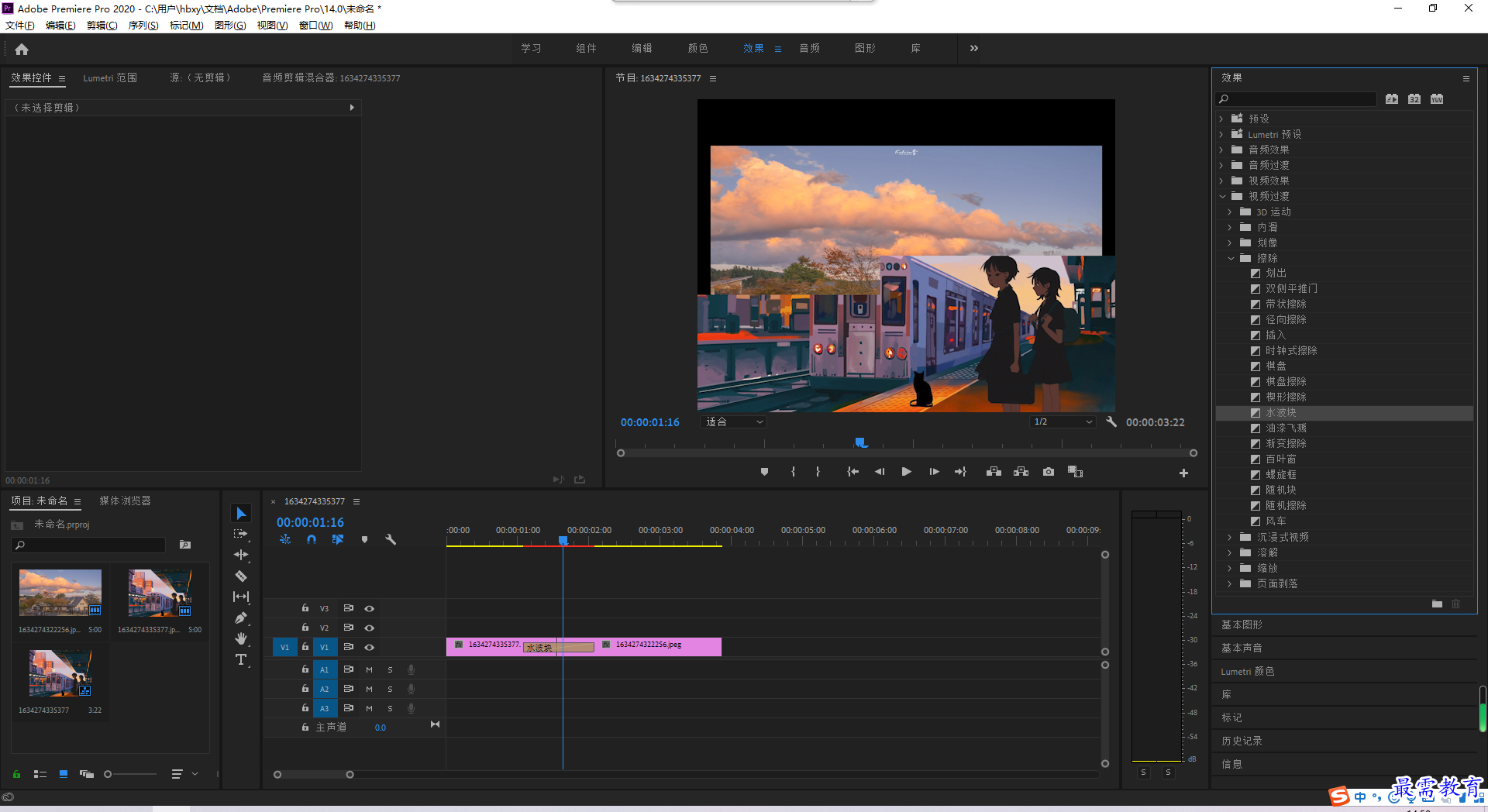Click the YUV effects filter icon
The width and height of the screenshot is (1488, 812).
coord(1437,99)
